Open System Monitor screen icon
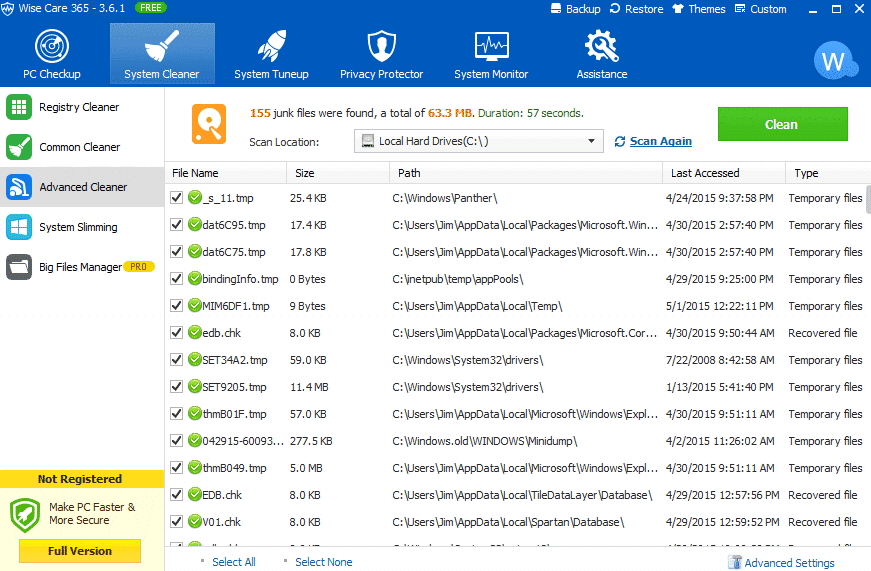 point(492,46)
